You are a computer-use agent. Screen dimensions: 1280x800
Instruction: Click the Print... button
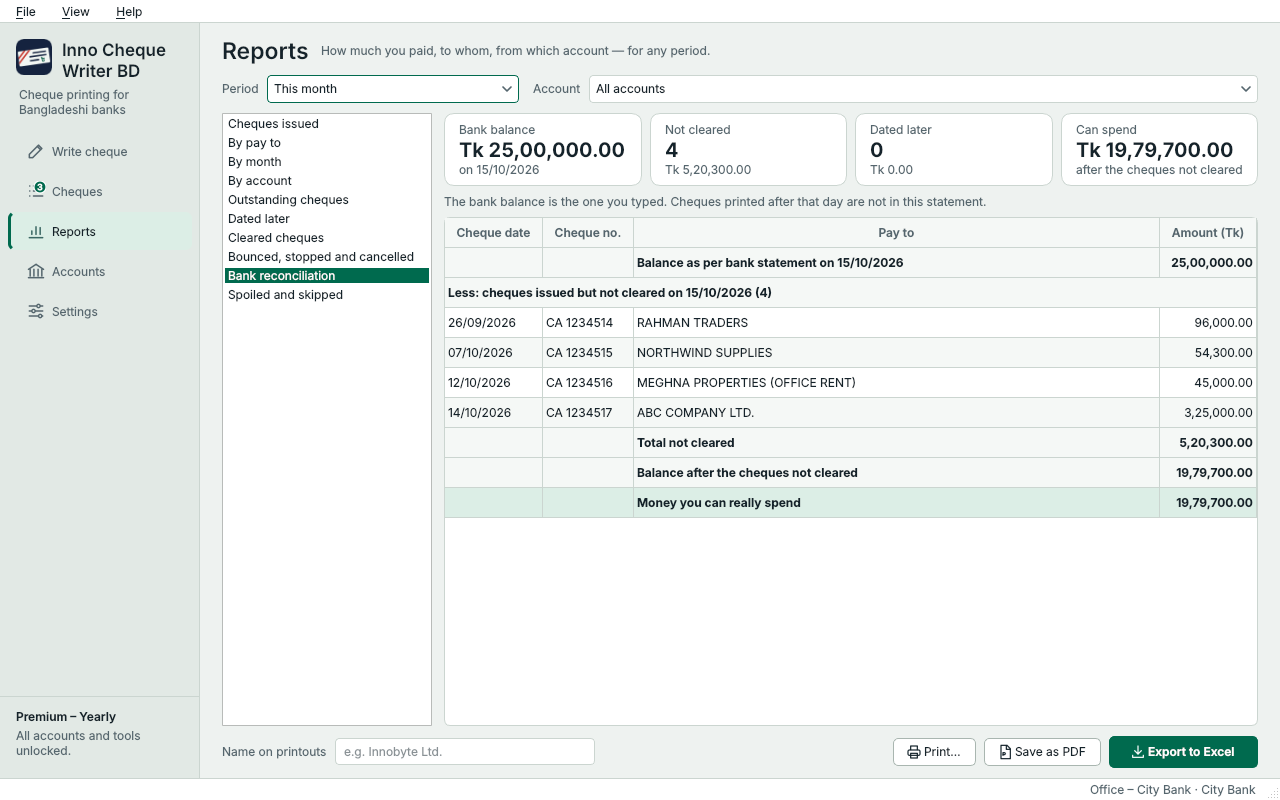coord(934,752)
